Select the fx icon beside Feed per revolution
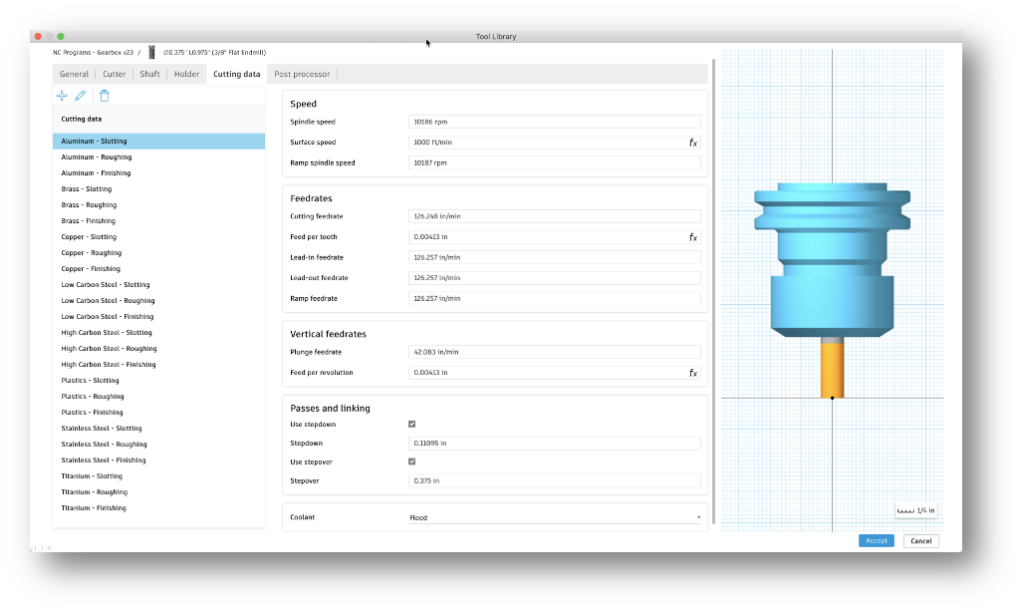Screen dimensions: 1024x614 point(693,372)
